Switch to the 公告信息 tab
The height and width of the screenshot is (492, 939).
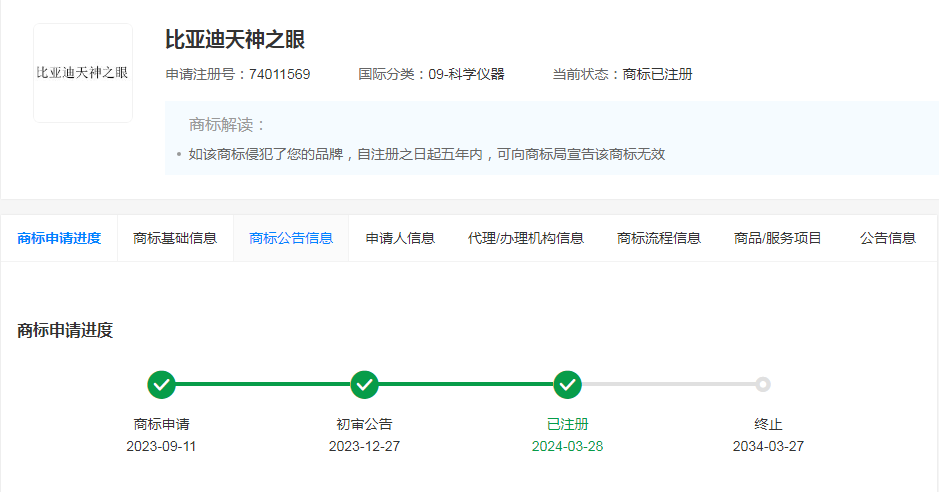pos(887,238)
